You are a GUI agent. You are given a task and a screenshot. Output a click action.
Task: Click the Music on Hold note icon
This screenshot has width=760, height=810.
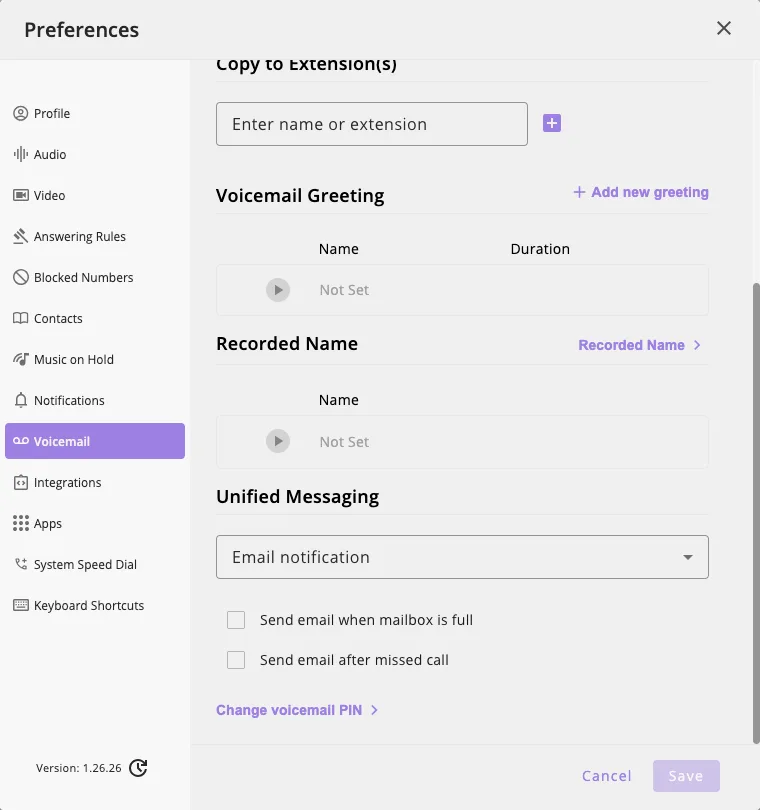[21, 360]
